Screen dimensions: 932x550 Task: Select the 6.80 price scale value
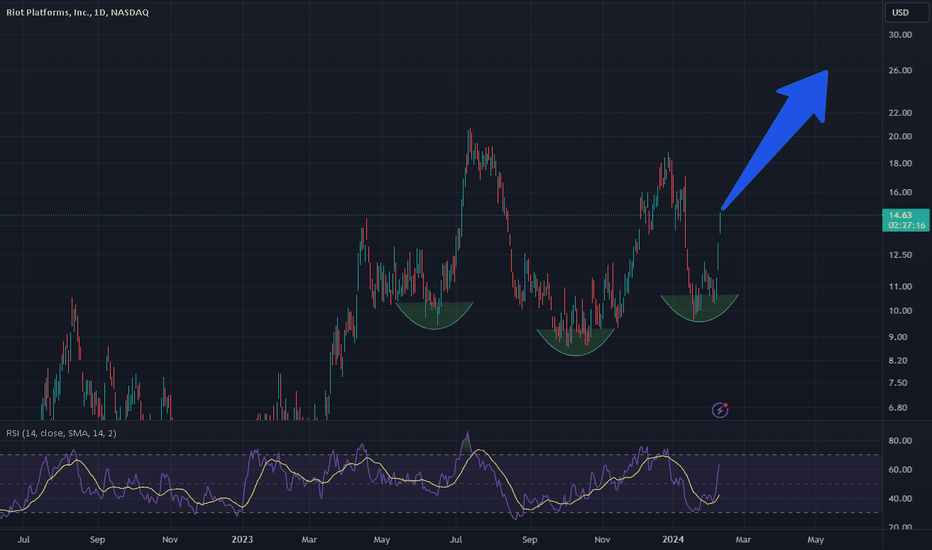(x=898, y=407)
